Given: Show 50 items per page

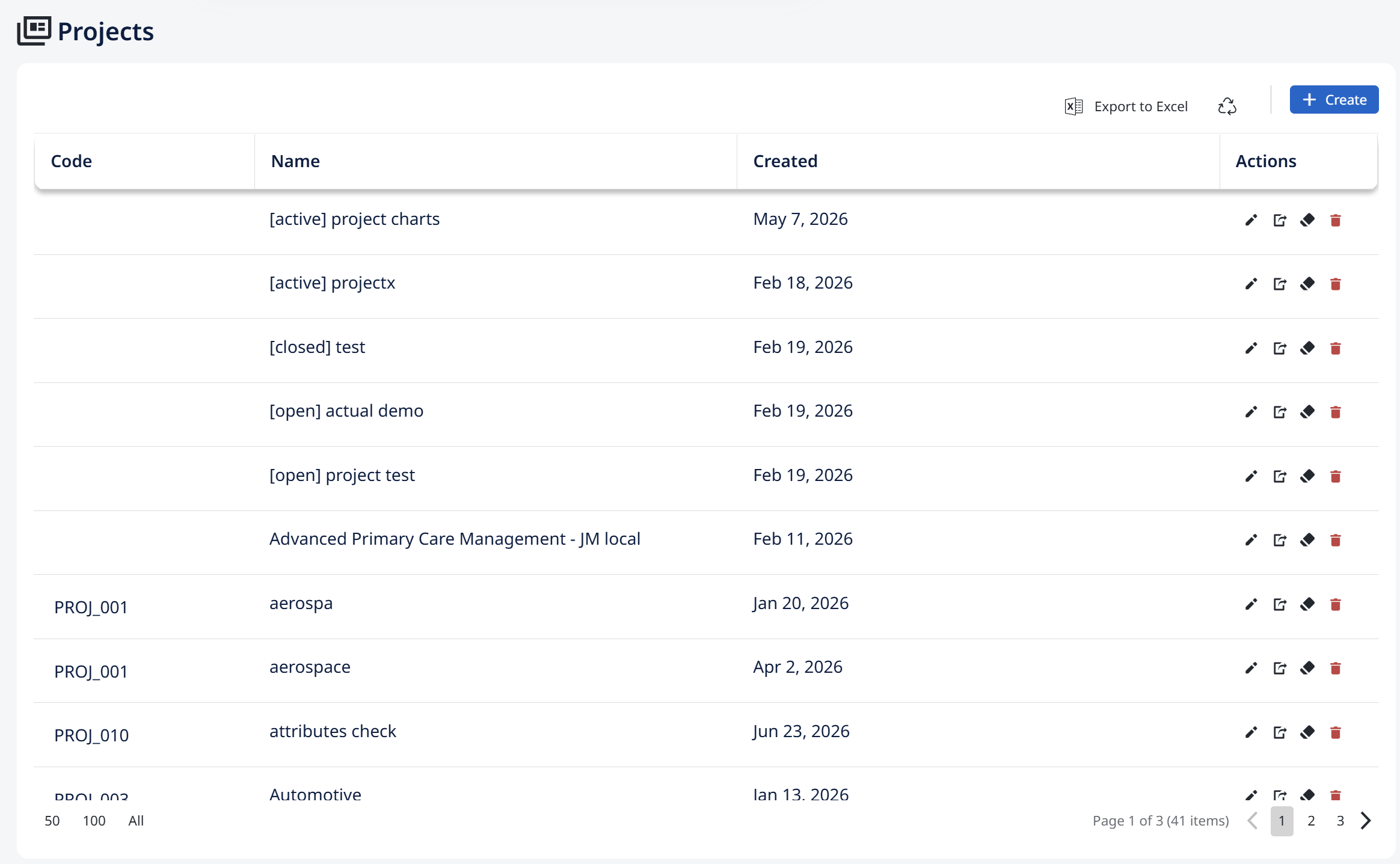Looking at the screenshot, I should (x=52, y=821).
